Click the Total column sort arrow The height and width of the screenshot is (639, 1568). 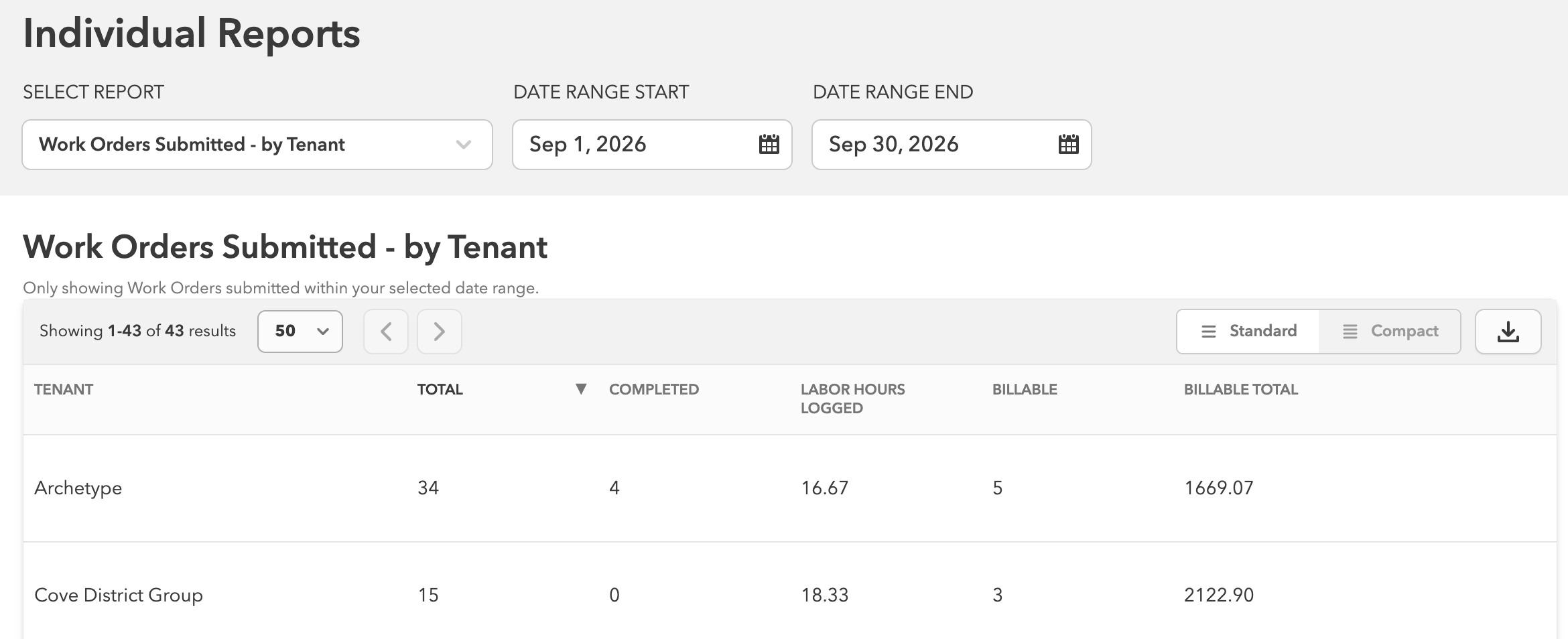pyautogui.click(x=581, y=389)
